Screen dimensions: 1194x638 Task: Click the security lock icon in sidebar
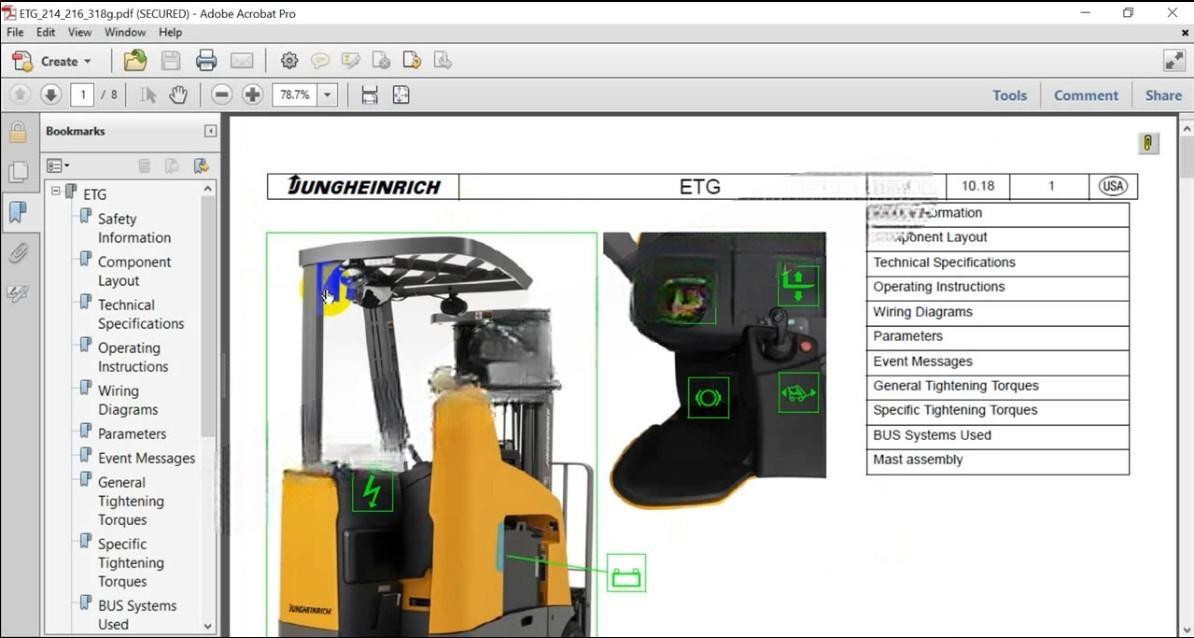(x=18, y=131)
